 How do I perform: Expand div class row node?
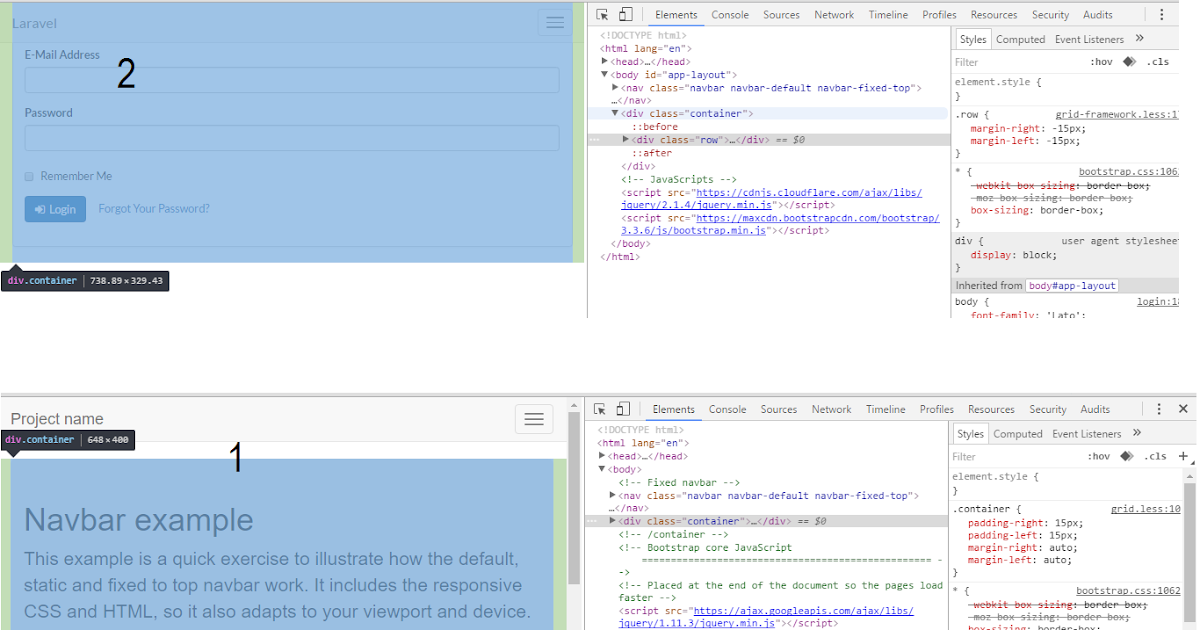coord(626,140)
